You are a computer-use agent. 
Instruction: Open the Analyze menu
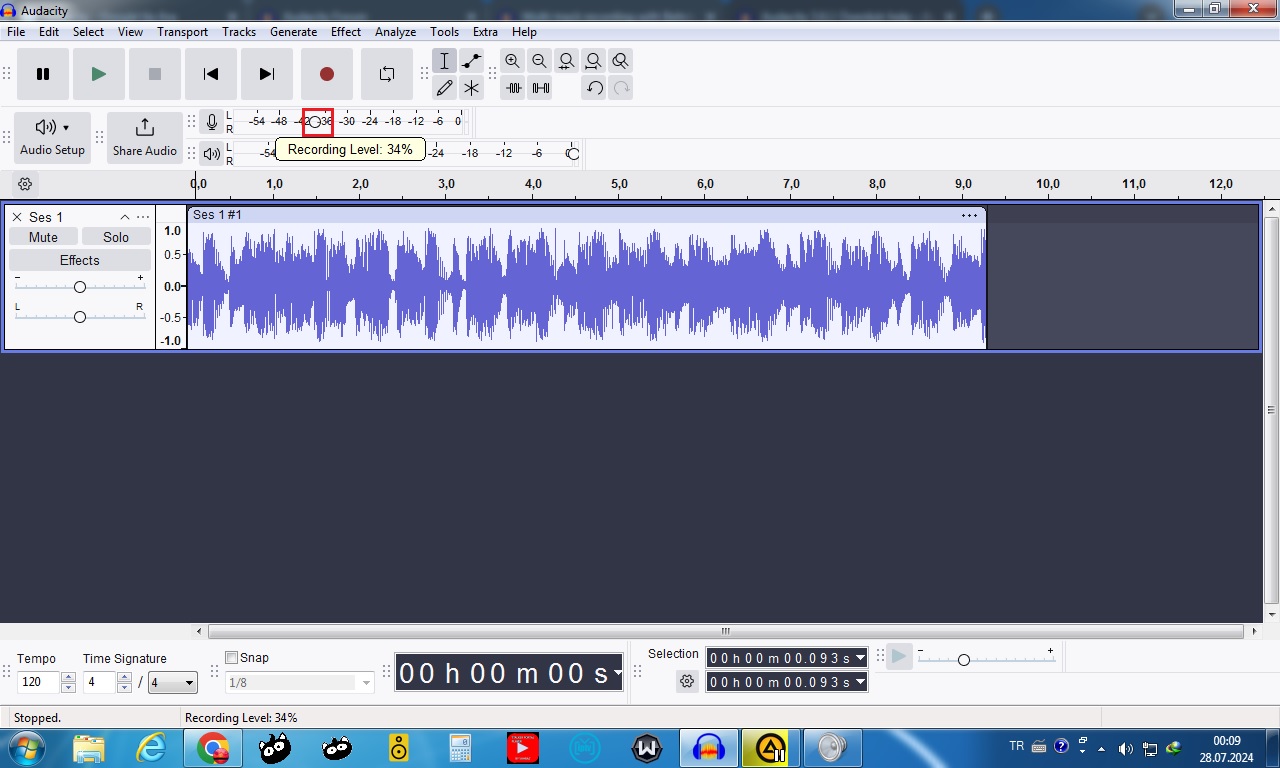click(x=395, y=32)
